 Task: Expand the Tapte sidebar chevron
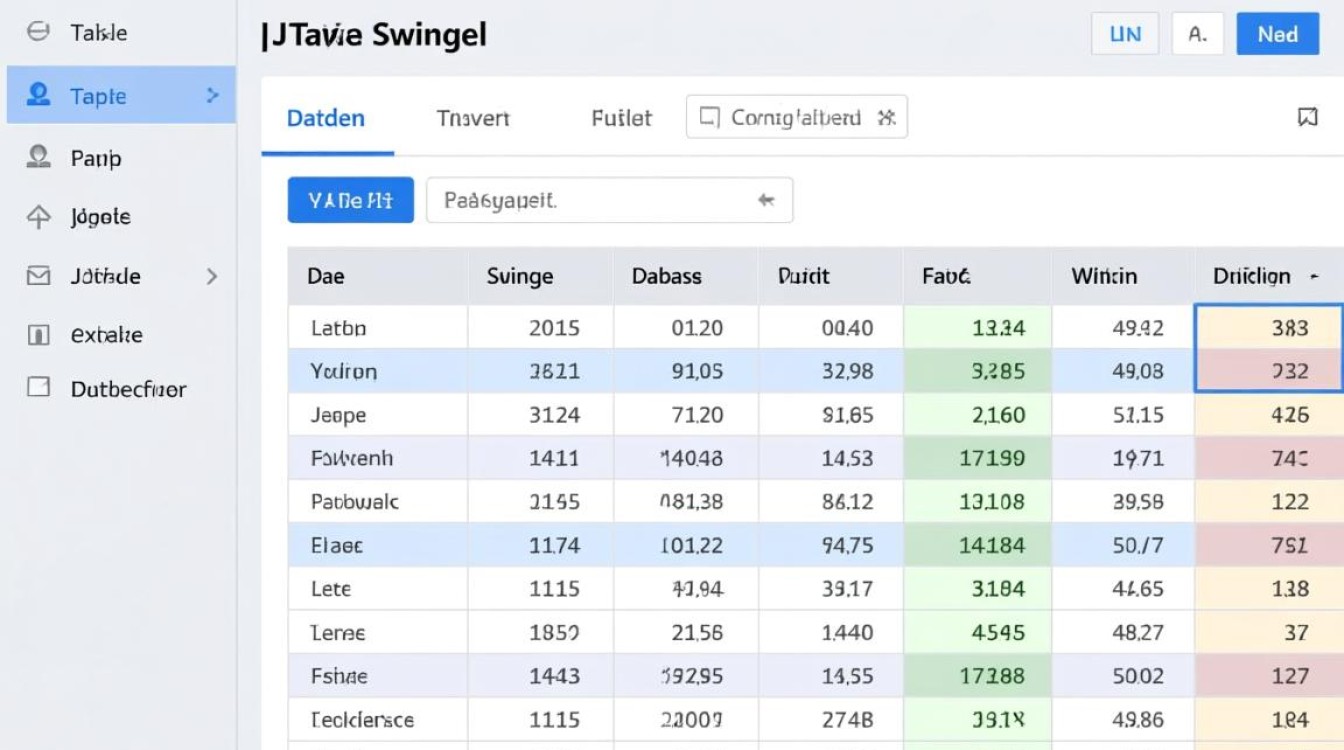(212, 95)
